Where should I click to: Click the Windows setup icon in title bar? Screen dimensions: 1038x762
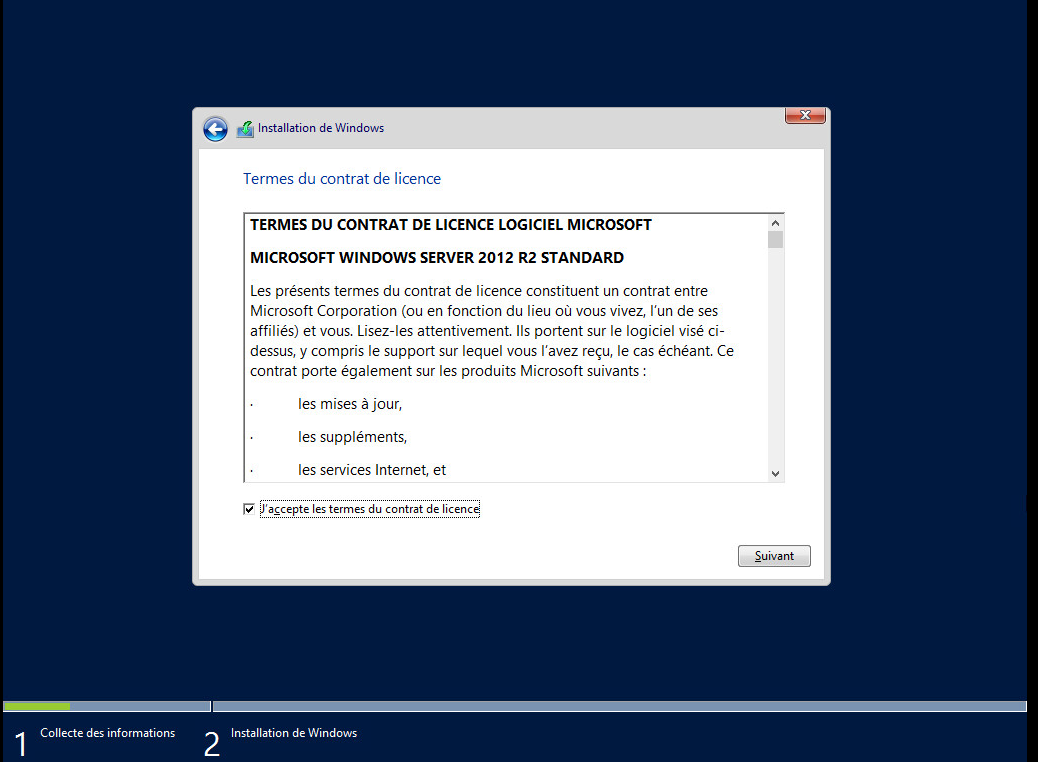point(245,128)
